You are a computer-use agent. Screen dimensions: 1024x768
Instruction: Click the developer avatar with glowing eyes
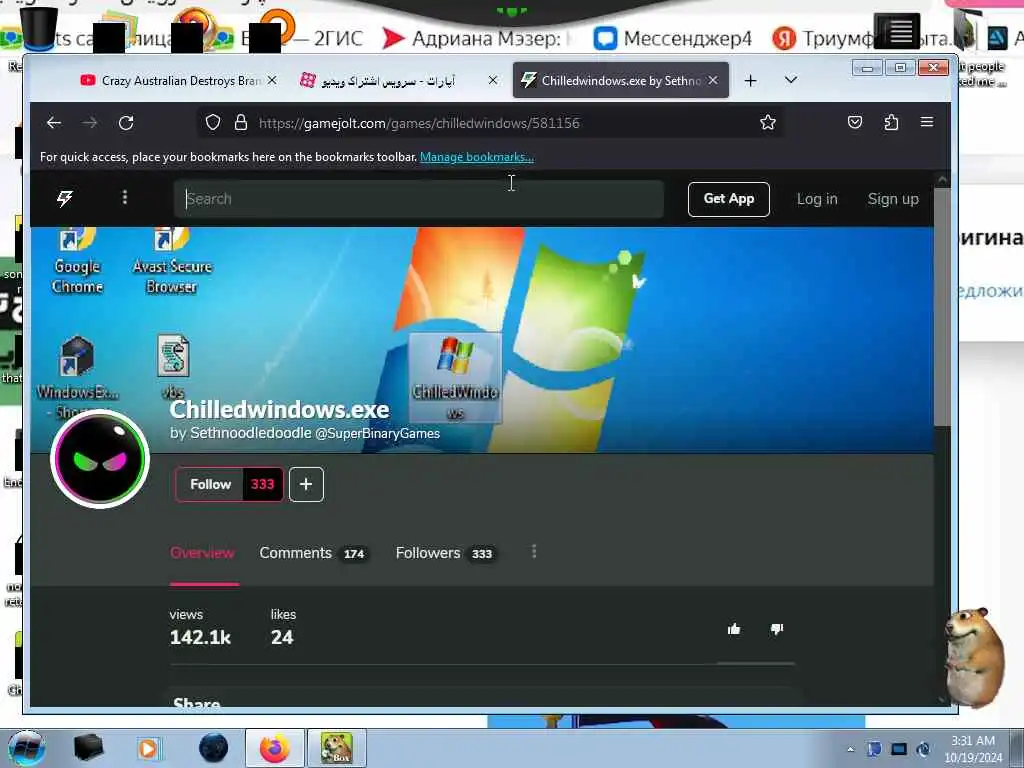click(100, 458)
